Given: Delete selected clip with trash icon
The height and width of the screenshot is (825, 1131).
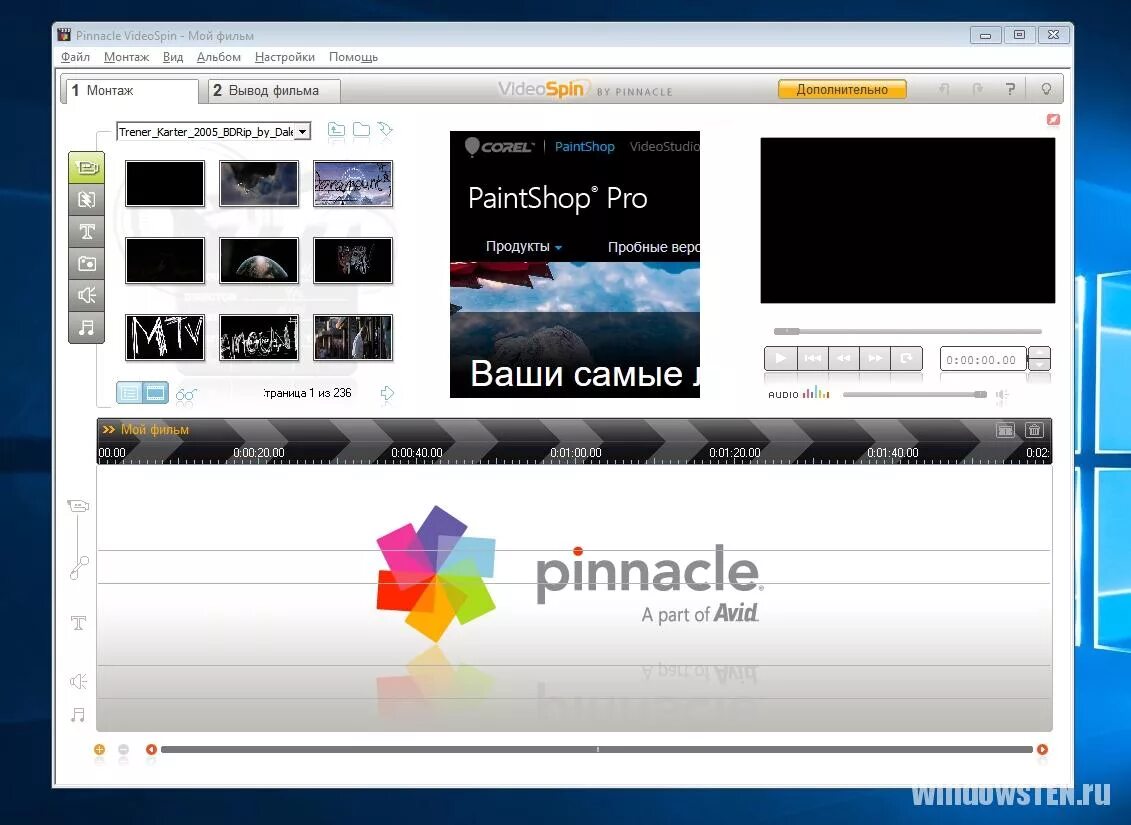Looking at the screenshot, I should tap(1034, 431).
